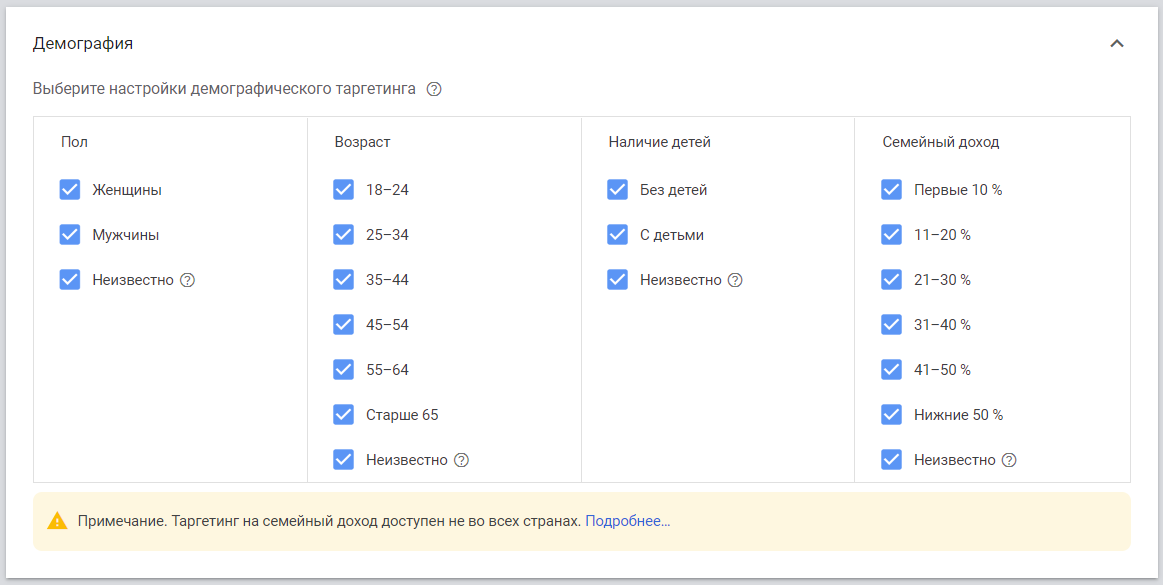1163x585 pixels.
Task: Disable the 25–34 age group
Action: (344, 235)
